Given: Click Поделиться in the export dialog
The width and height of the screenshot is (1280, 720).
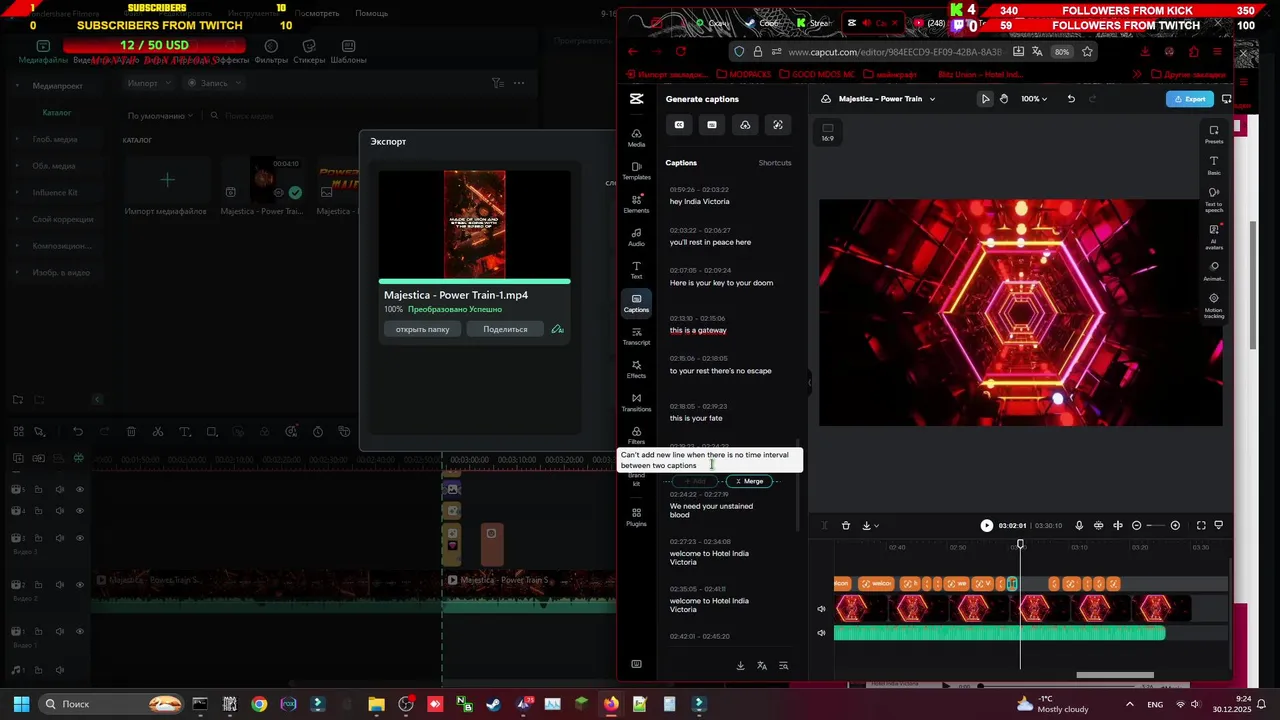Looking at the screenshot, I should pyautogui.click(x=505, y=329).
